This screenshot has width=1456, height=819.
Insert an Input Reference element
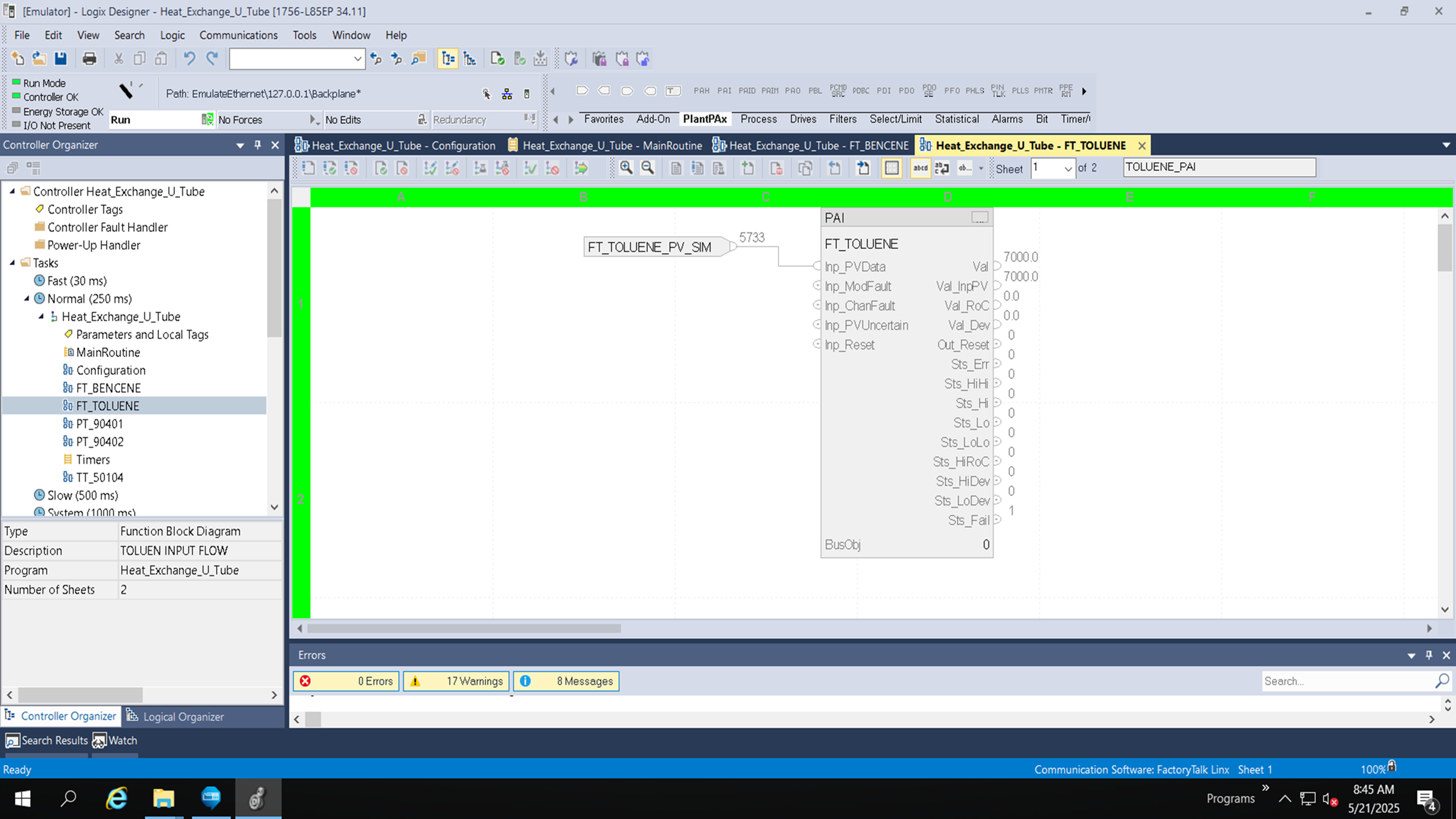tap(582, 90)
